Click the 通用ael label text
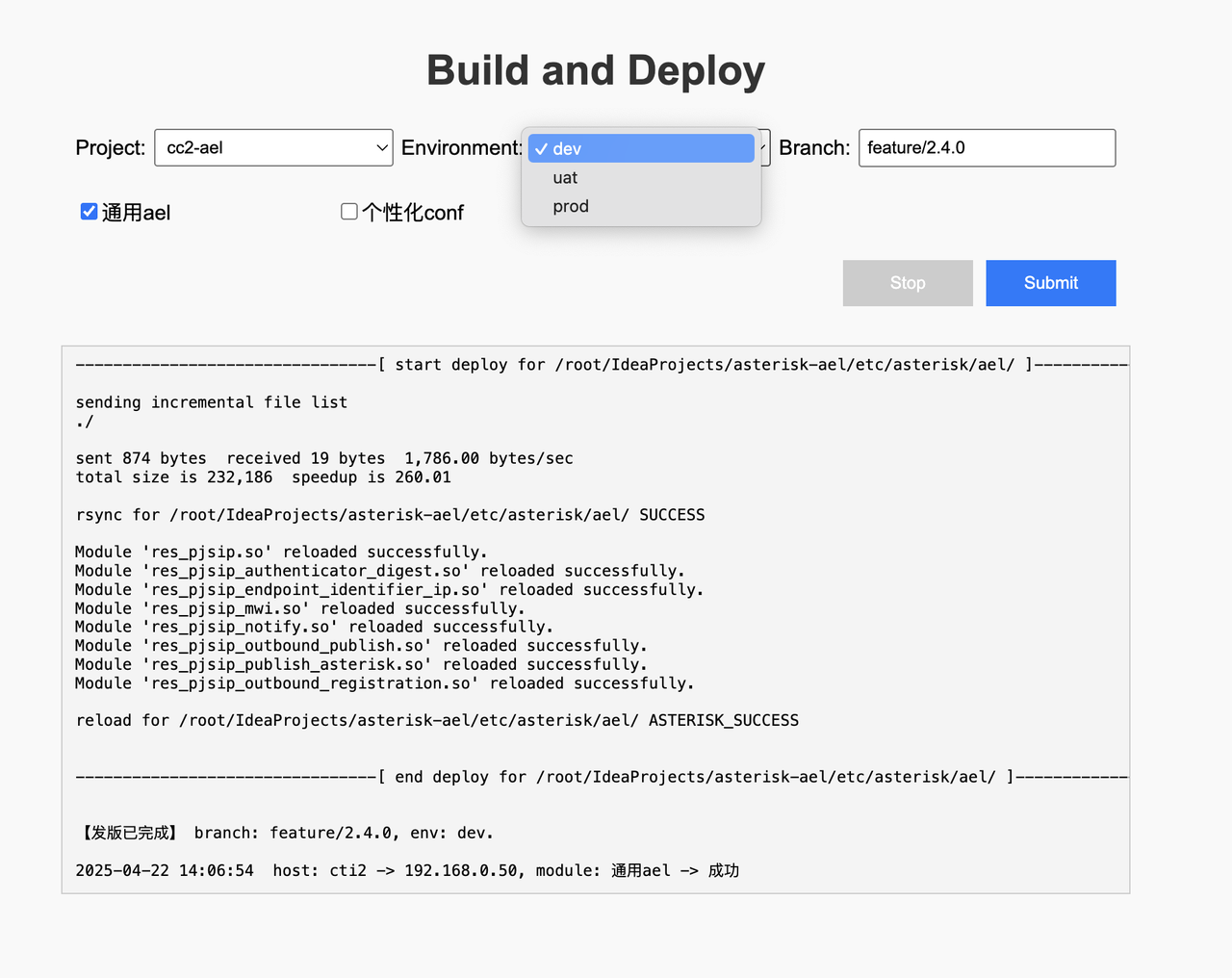Image resolution: width=1232 pixels, height=978 pixels. pos(136,213)
